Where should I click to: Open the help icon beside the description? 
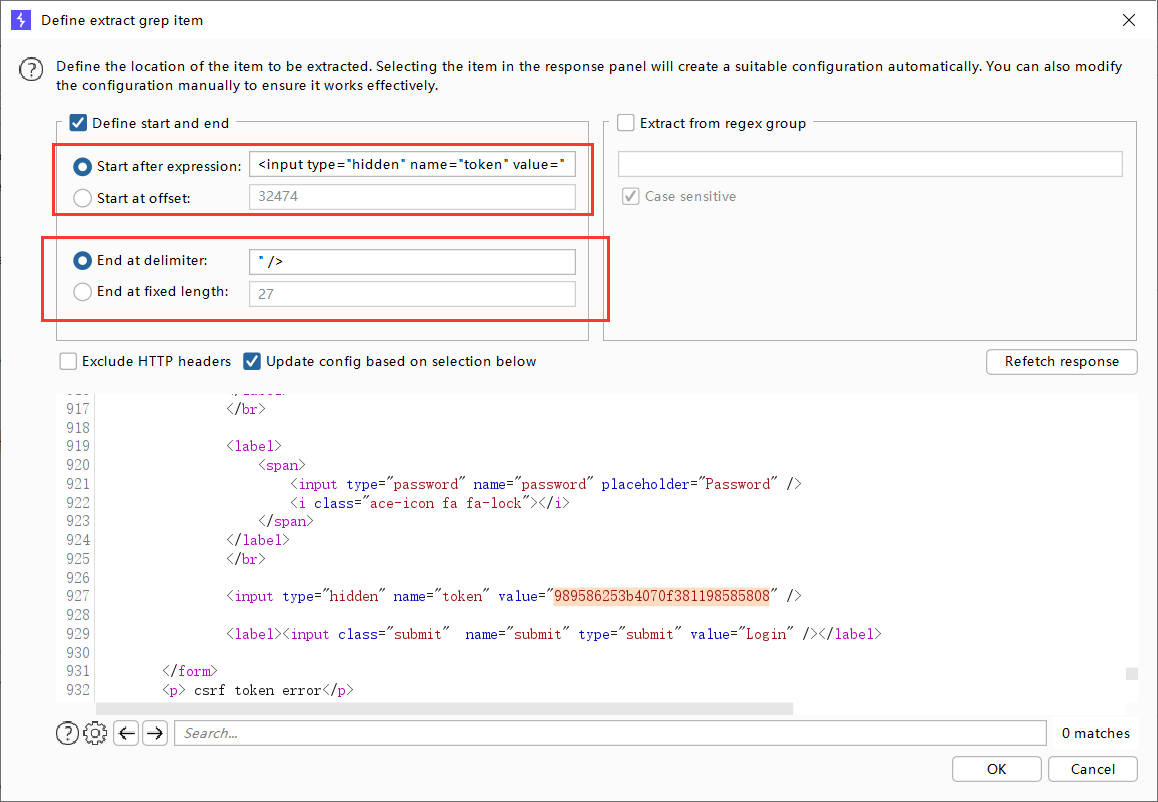coord(31,69)
